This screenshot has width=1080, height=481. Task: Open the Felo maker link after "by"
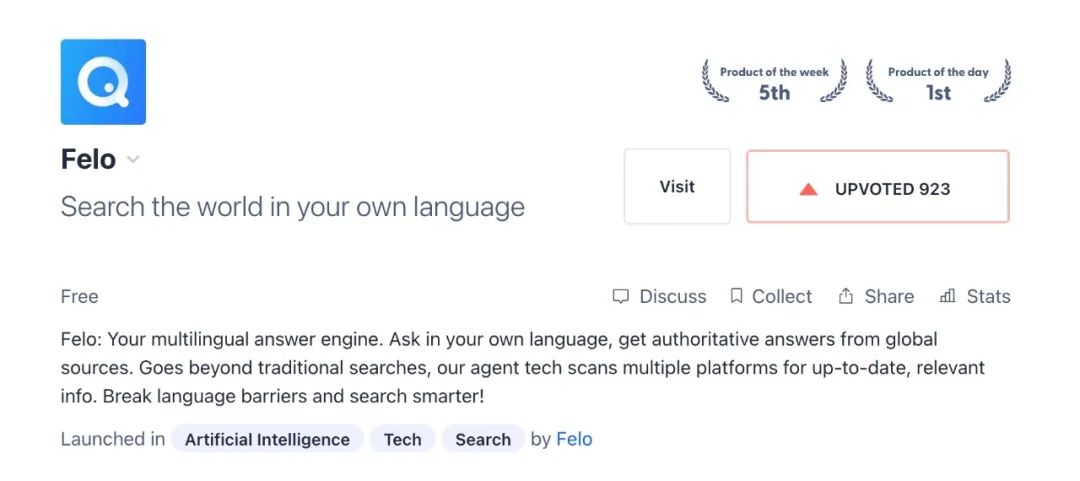[x=574, y=439]
